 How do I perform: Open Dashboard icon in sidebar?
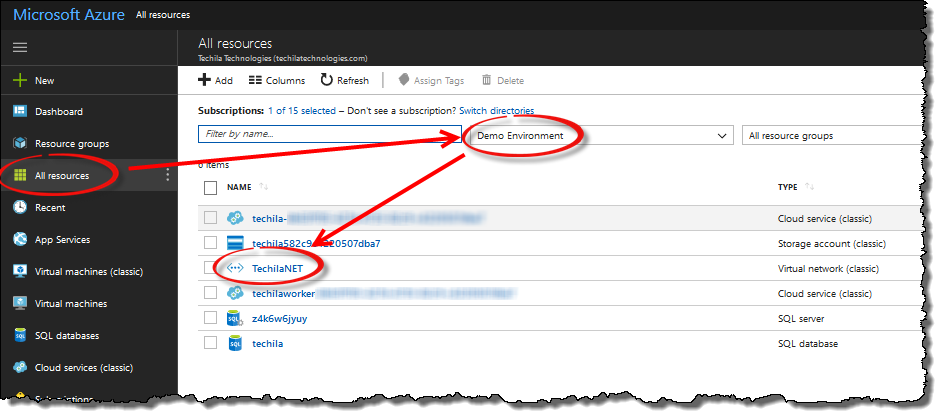click(20, 111)
